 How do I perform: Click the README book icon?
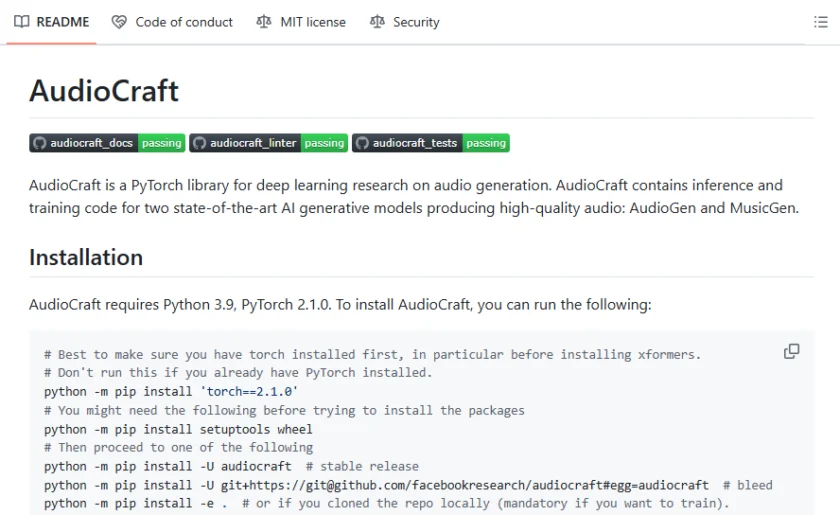pyautogui.click(x=21, y=22)
